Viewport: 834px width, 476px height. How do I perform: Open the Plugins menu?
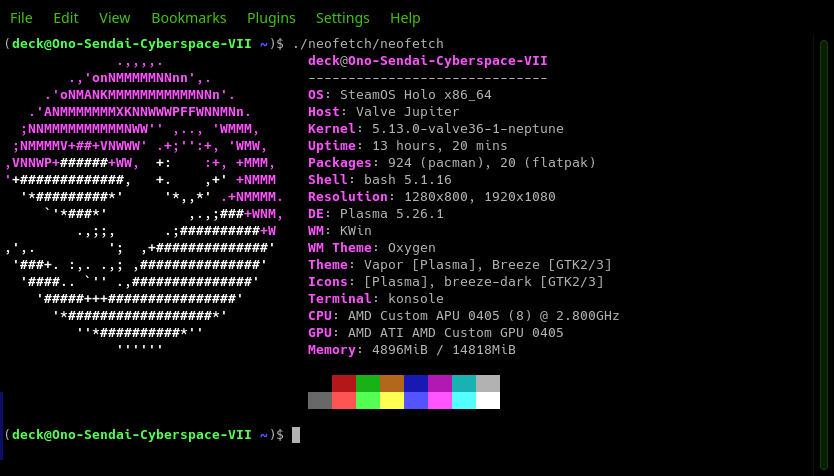[x=271, y=18]
